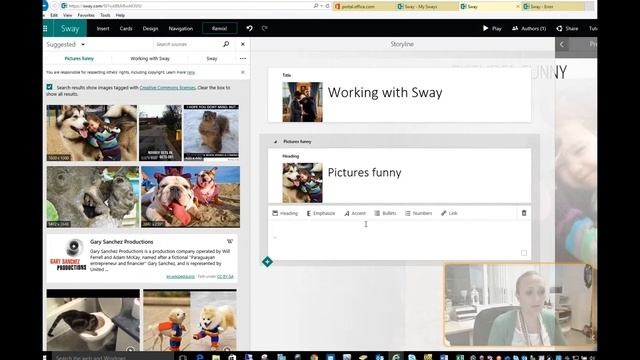Open the Cards tab
The height and width of the screenshot is (360, 640).
point(126,29)
